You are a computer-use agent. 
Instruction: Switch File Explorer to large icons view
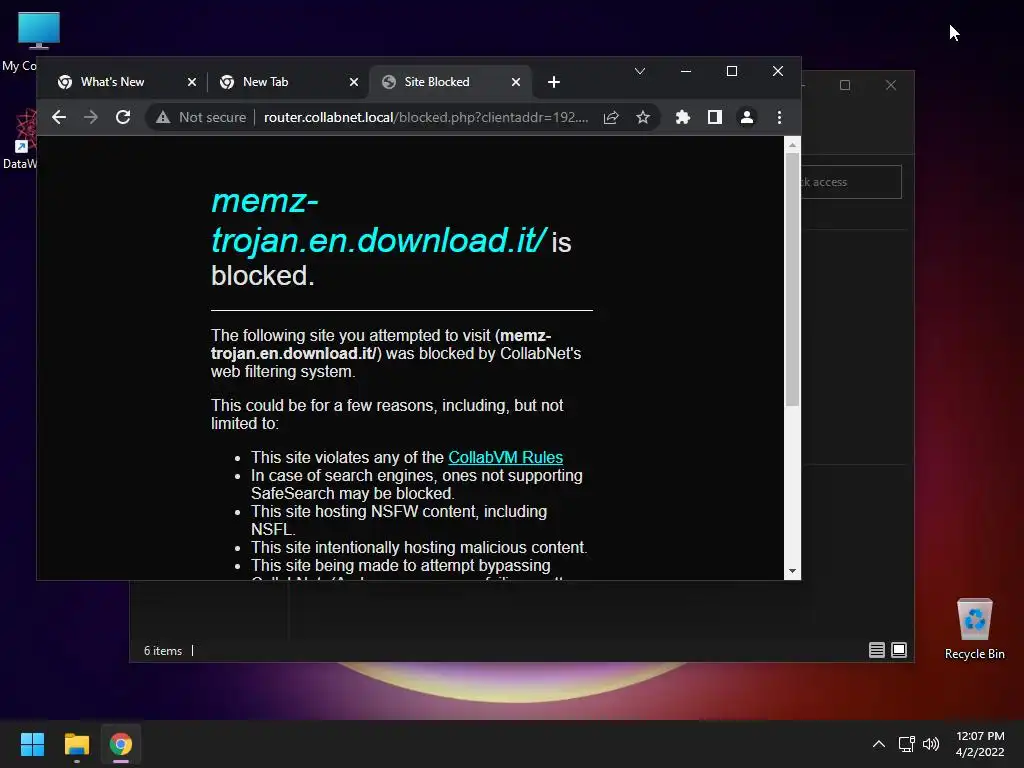coord(899,650)
